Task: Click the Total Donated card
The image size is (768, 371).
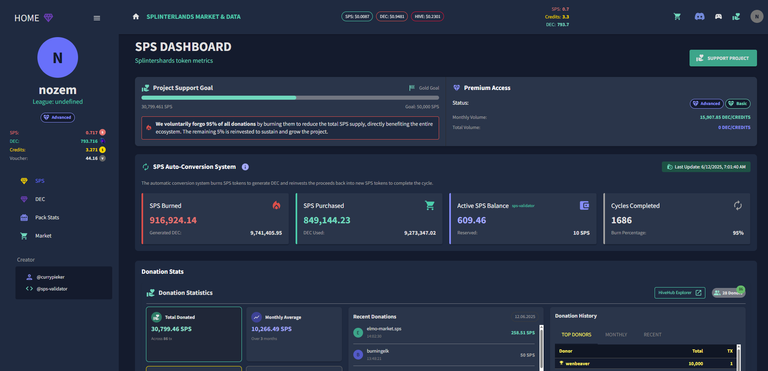Action: (x=194, y=334)
